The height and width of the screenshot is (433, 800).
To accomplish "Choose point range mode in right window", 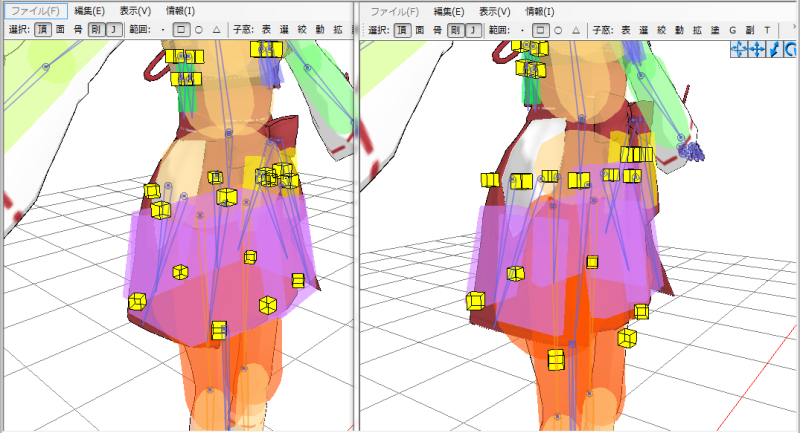I will coord(522,30).
